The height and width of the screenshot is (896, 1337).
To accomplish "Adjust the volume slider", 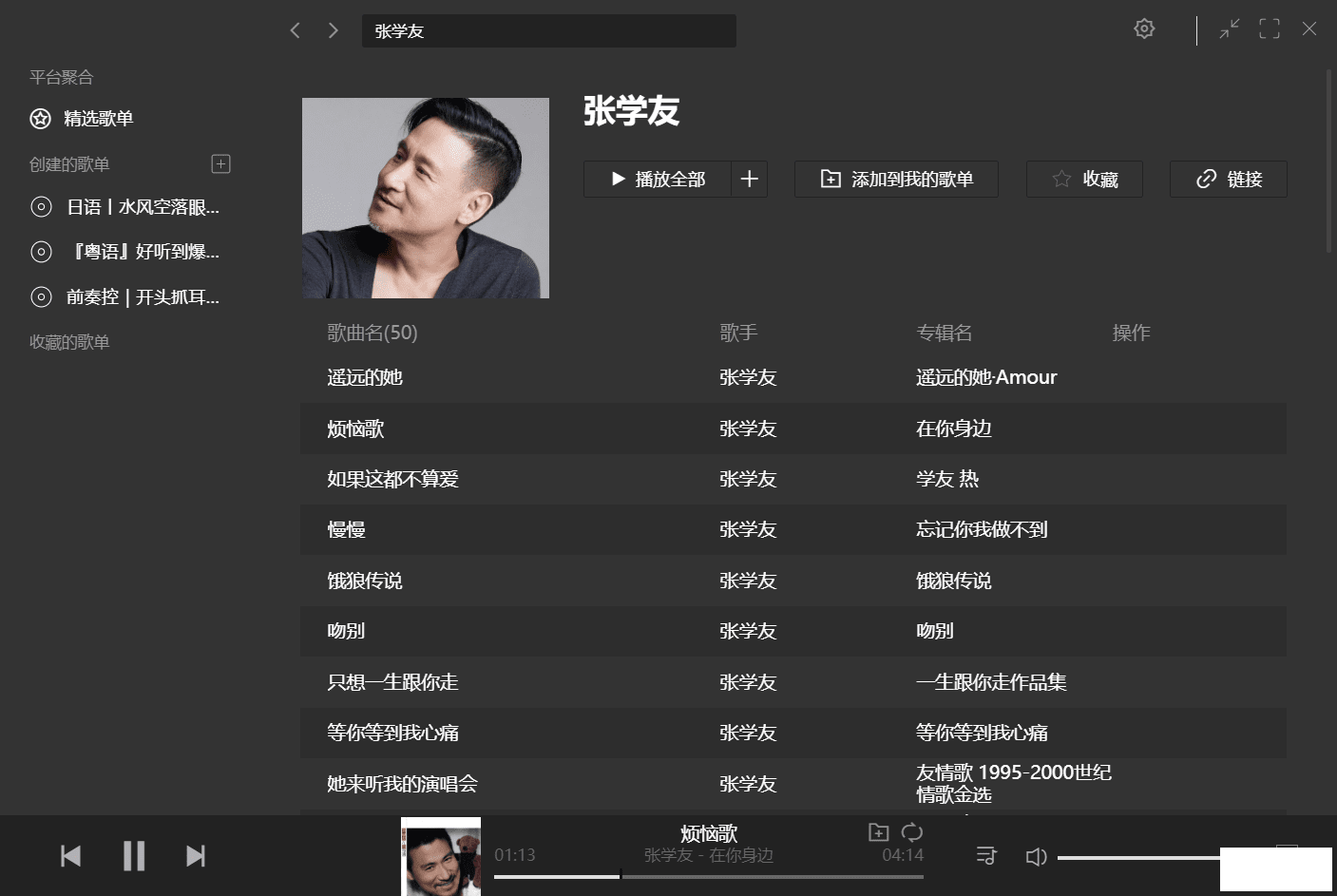I will [x=1138, y=858].
